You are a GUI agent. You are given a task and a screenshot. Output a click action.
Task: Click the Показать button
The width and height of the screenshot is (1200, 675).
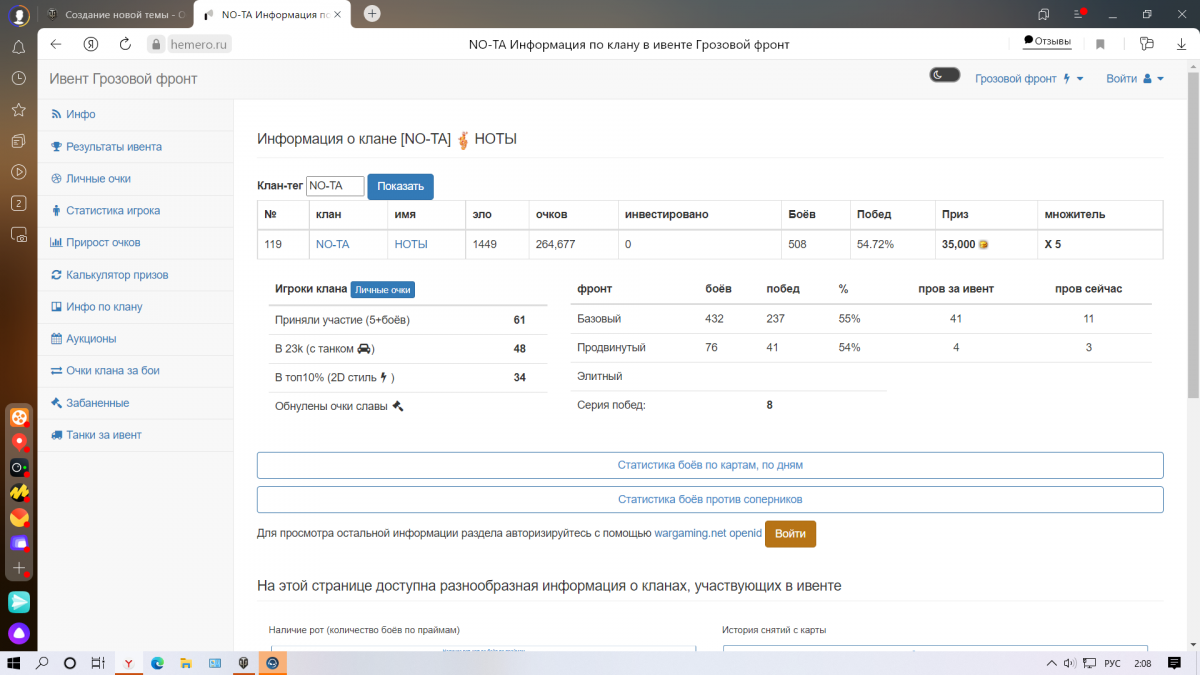pos(400,187)
